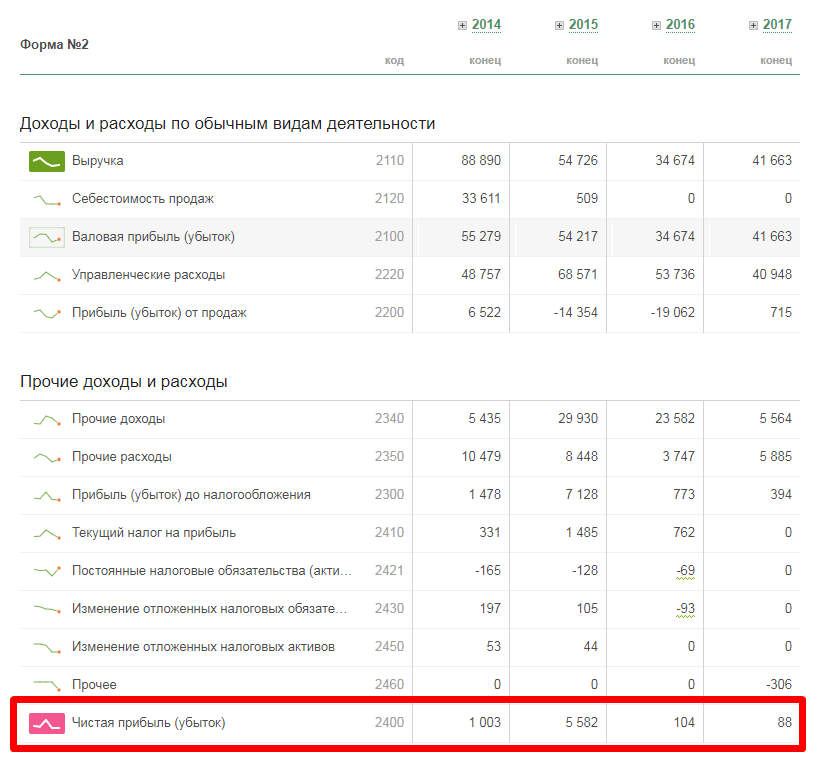
Task: Click net profit 2017 value 88
Action: [785, 723]
